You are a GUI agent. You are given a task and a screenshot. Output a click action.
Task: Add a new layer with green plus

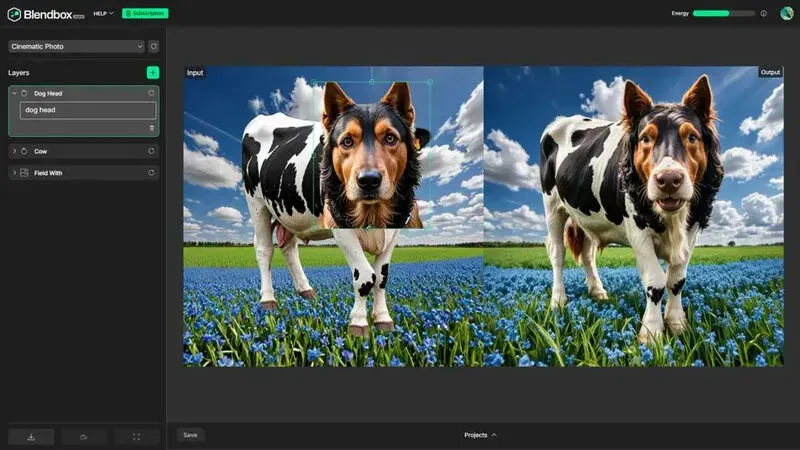click(x=153, y=72)
